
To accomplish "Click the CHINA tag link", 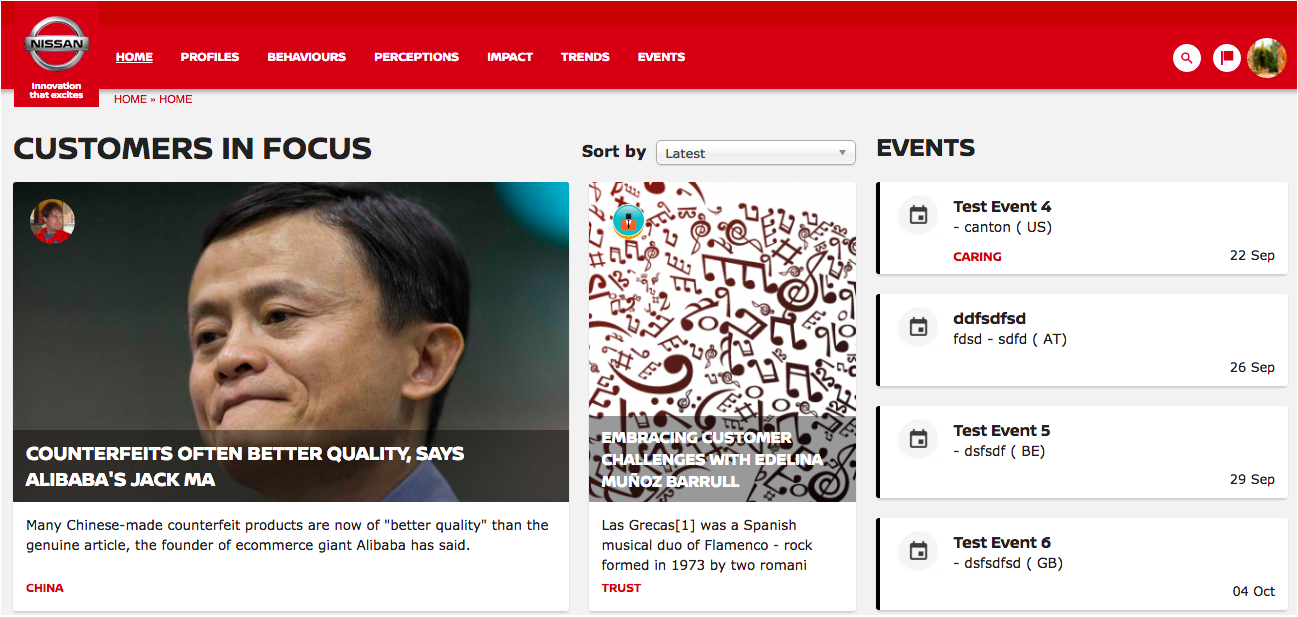I will point(45,588).
